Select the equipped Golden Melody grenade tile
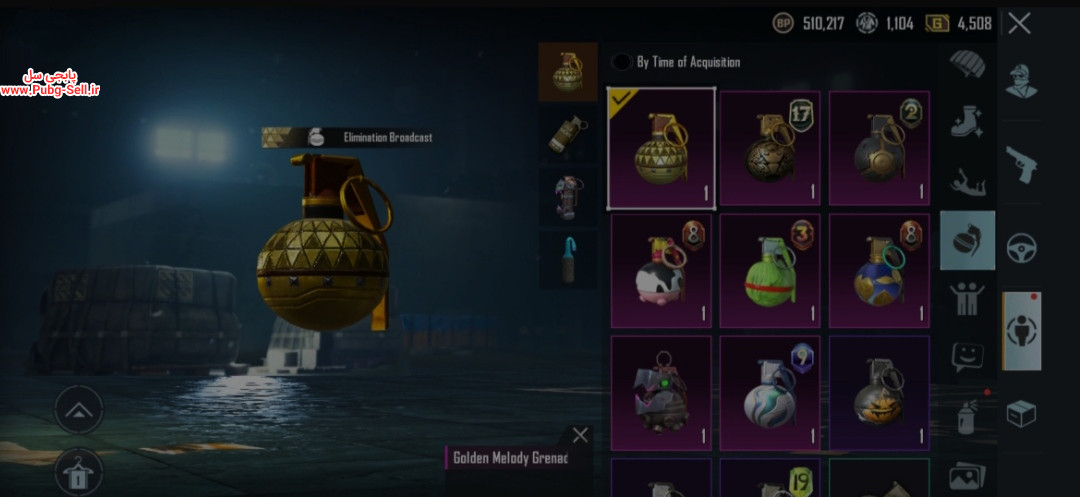The image size is (1080, 497). pyautogui.click(x=661, y=148)
